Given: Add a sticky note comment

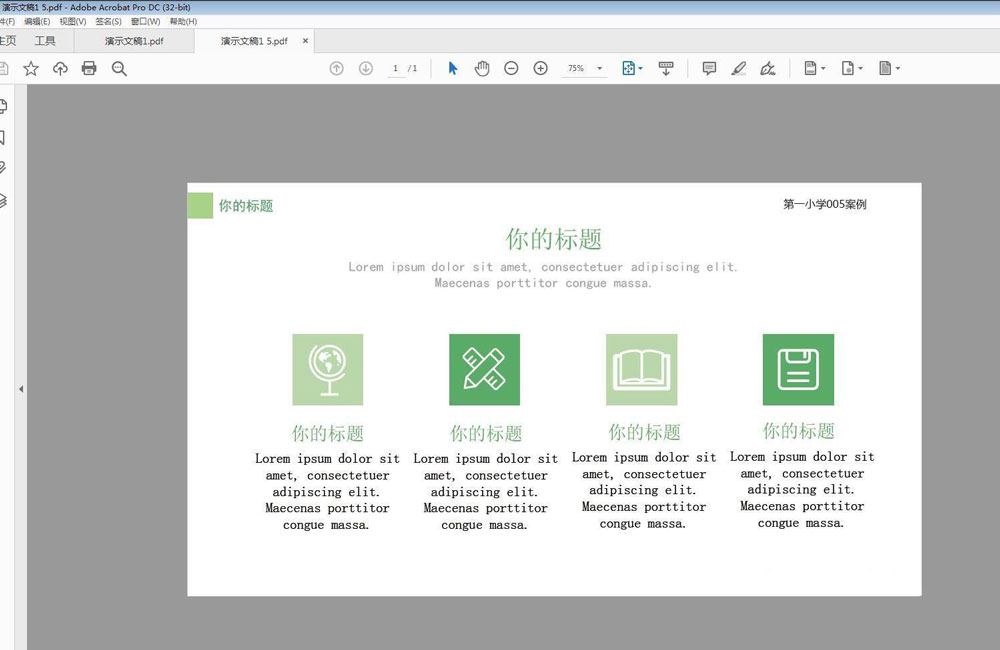Looking at the screenshot, I should pos(709,68).
